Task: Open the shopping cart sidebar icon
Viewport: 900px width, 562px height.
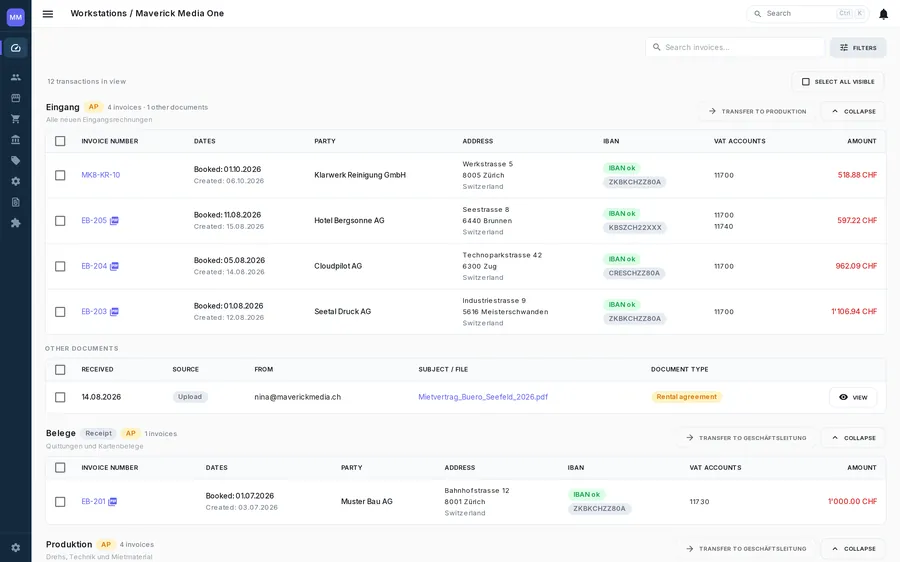Action: coord(15,119)
